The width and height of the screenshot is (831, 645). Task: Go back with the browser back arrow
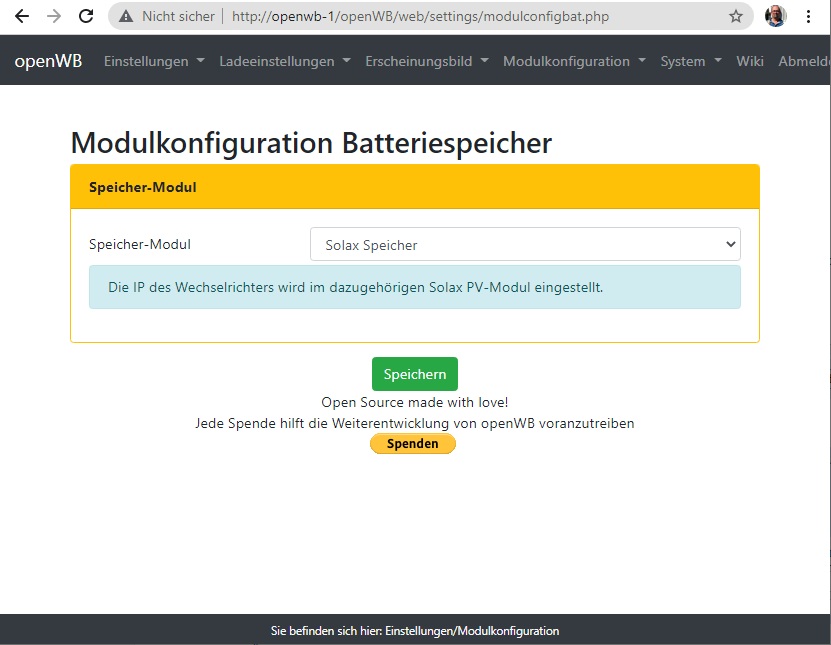(x=22, y=16)
